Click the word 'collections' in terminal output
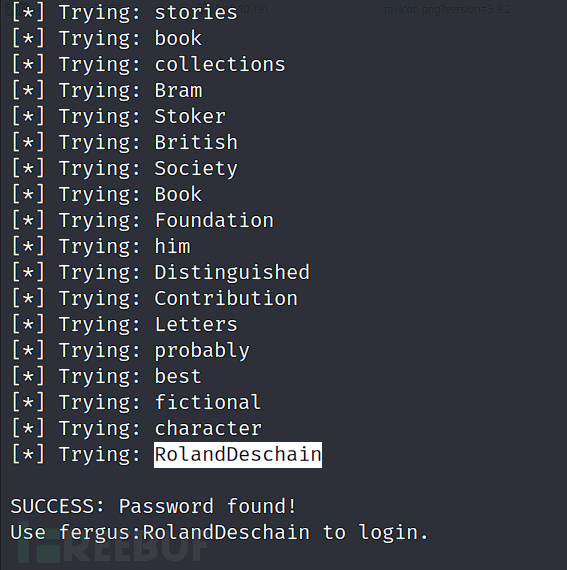Screen dimensions: 567x570 [220, 65]
